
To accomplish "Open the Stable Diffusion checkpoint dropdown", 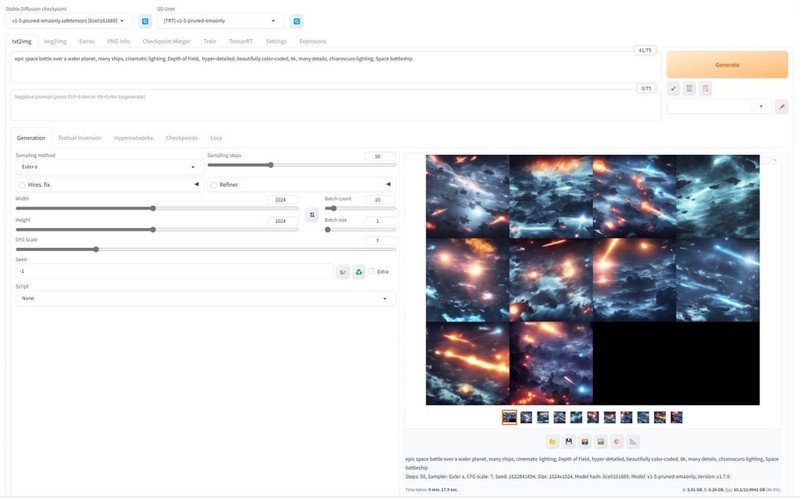I will (68, 20).
